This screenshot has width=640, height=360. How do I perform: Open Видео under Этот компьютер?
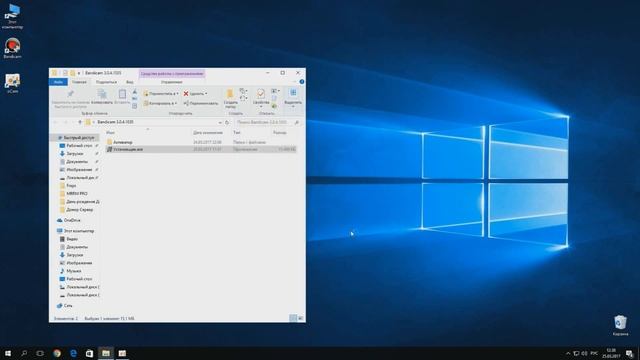pos(72,239)
